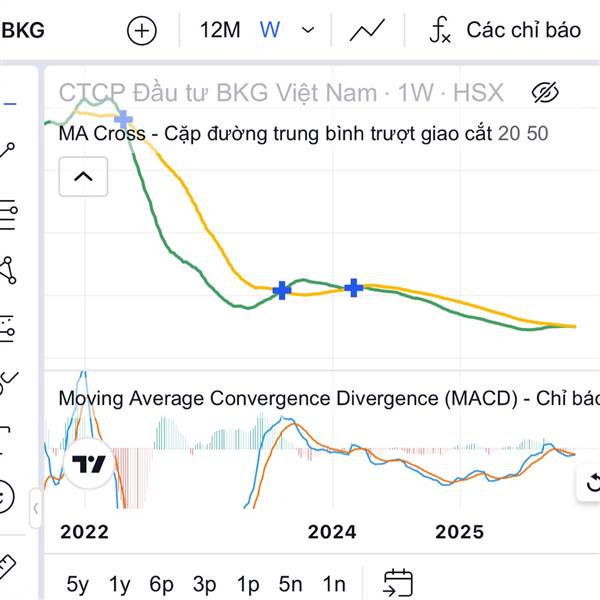Screen dimensions: 600x600
Task: Open the line chart style selector
Action: pyautogui.click(x=367, y=30)
